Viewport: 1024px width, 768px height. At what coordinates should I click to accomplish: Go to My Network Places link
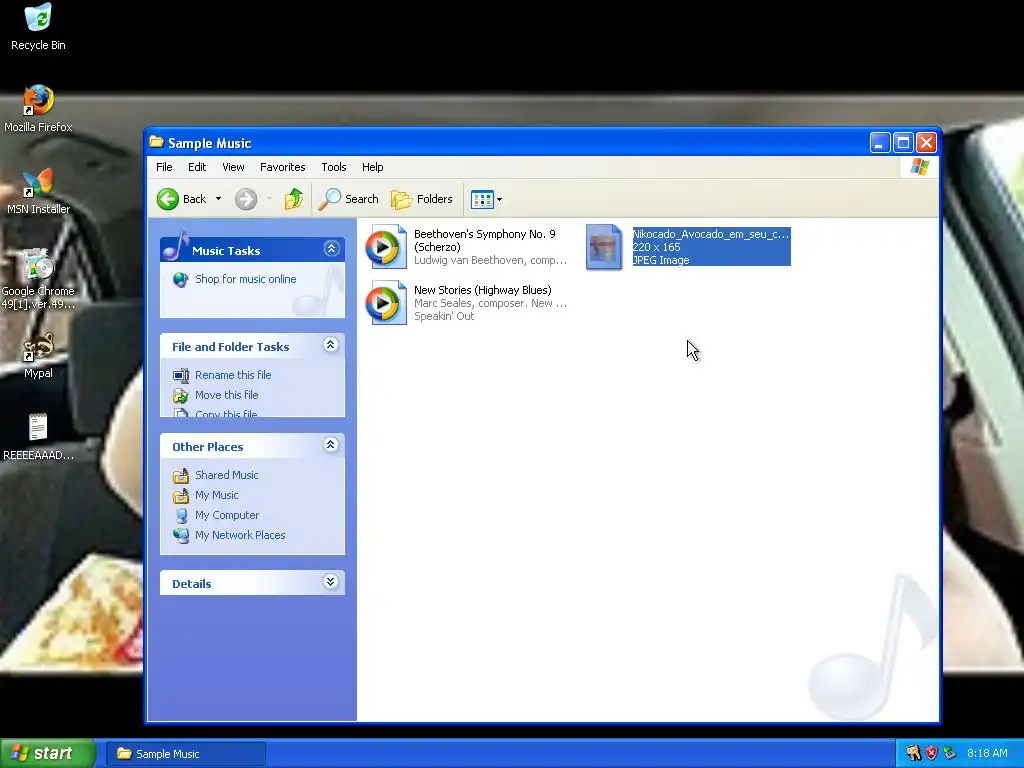click(x=240, y=535)
